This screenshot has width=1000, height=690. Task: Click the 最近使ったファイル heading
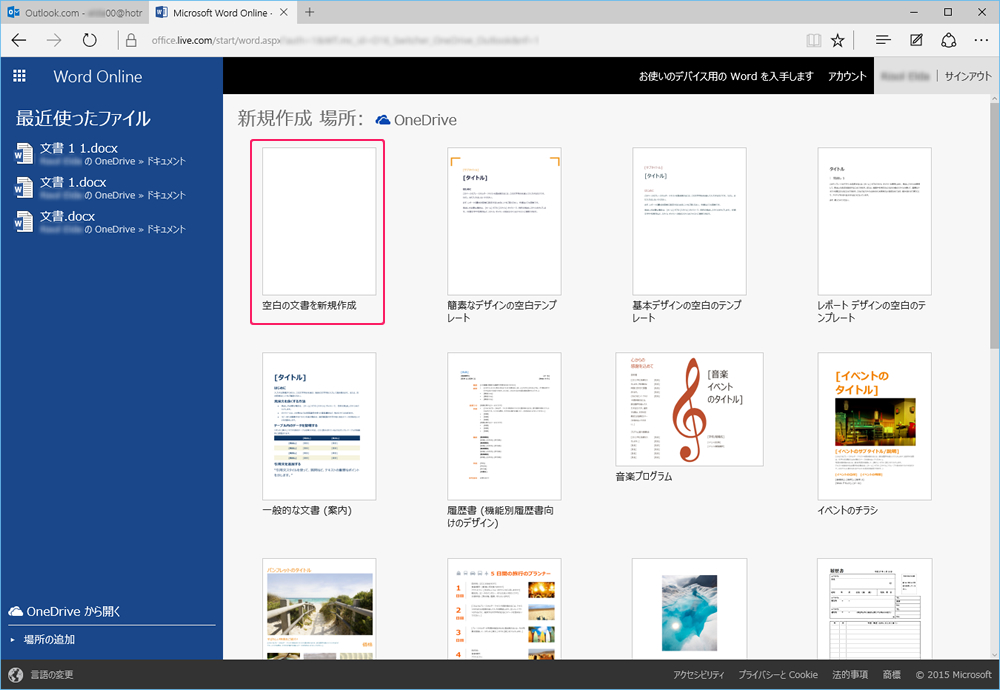[x=83, y=118]
